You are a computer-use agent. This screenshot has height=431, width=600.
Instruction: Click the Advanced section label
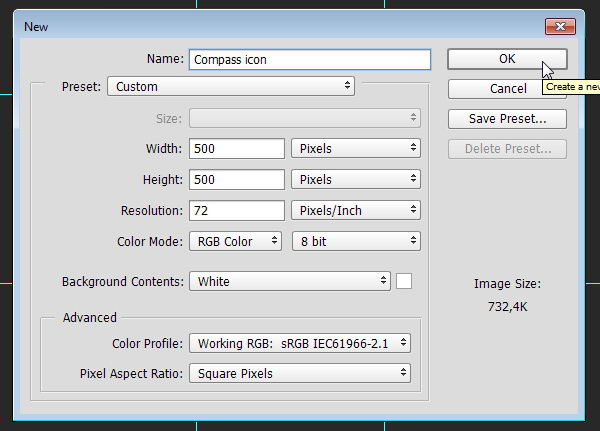coord(90,318)
